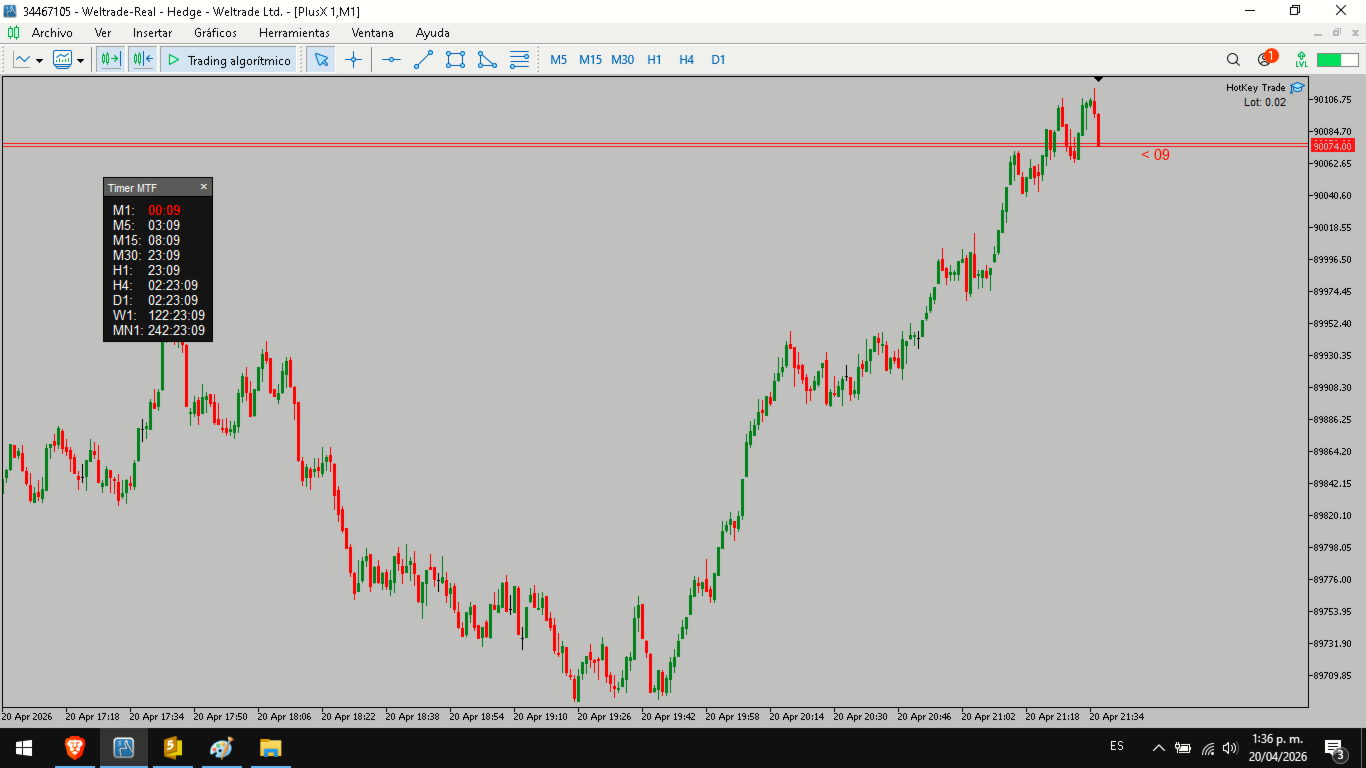The image size is (1366, 768).
Task: Switch to the M15 timeframe
Action: coord(590,60)
